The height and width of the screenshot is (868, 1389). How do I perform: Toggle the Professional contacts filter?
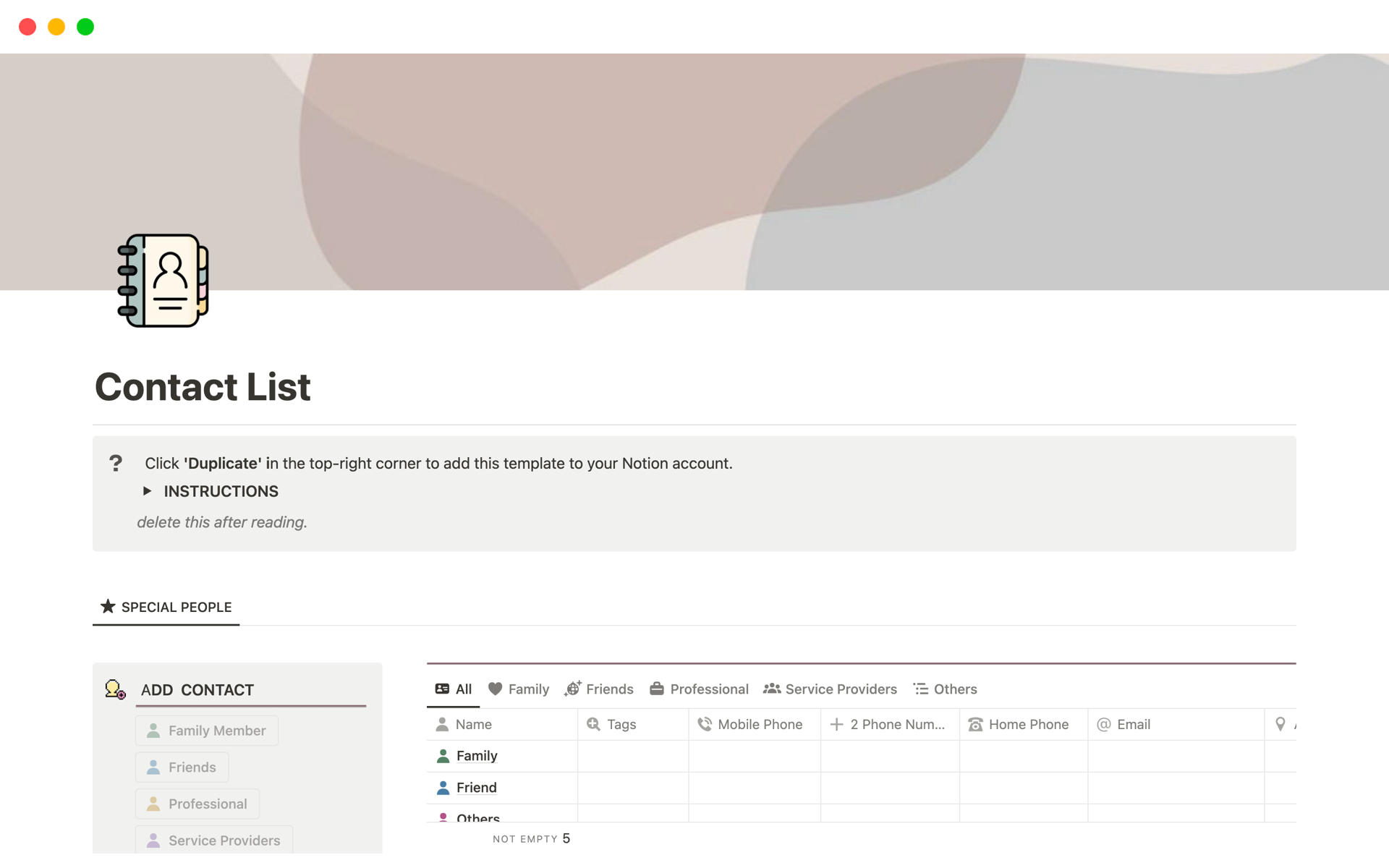(x=700, y=689)
